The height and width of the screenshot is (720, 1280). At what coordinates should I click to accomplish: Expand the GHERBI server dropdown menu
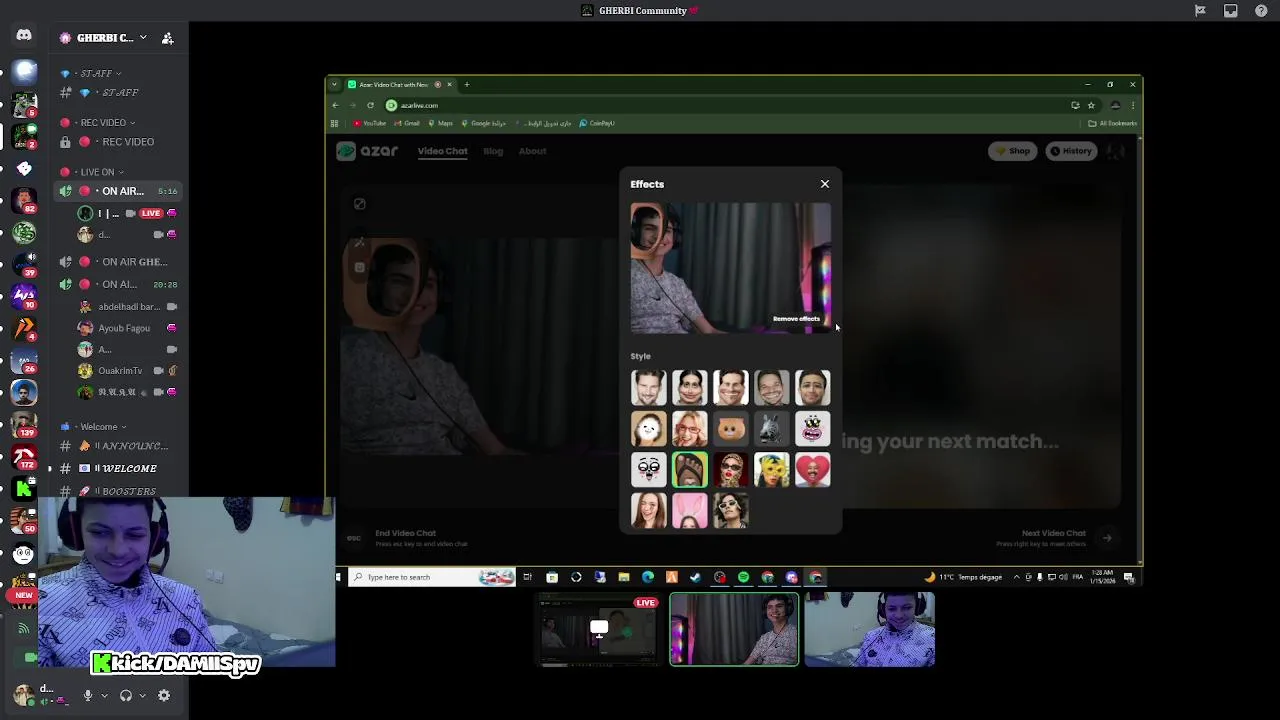(142, 38)
